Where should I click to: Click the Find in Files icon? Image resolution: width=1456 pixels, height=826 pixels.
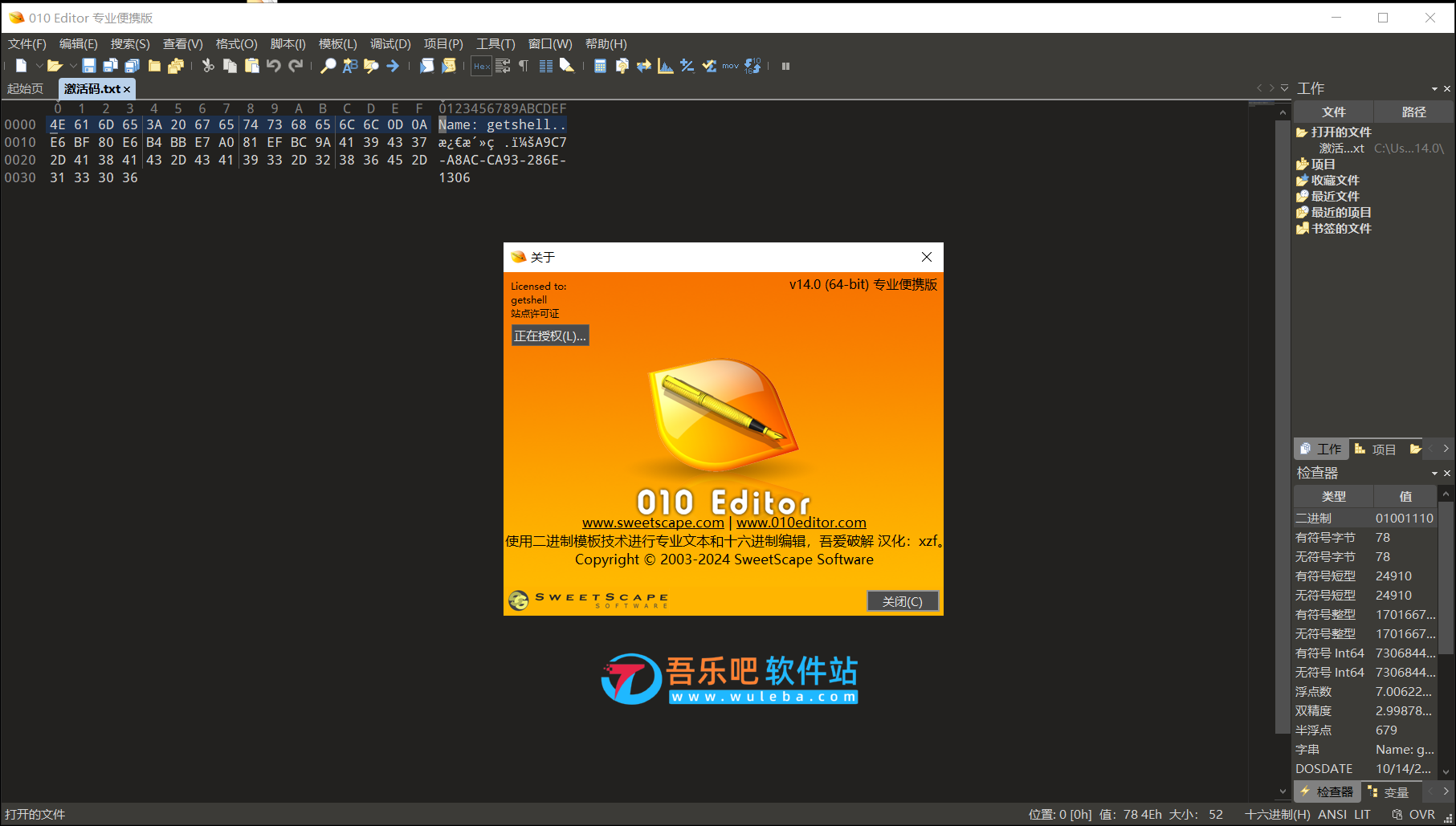click(371, 66)
